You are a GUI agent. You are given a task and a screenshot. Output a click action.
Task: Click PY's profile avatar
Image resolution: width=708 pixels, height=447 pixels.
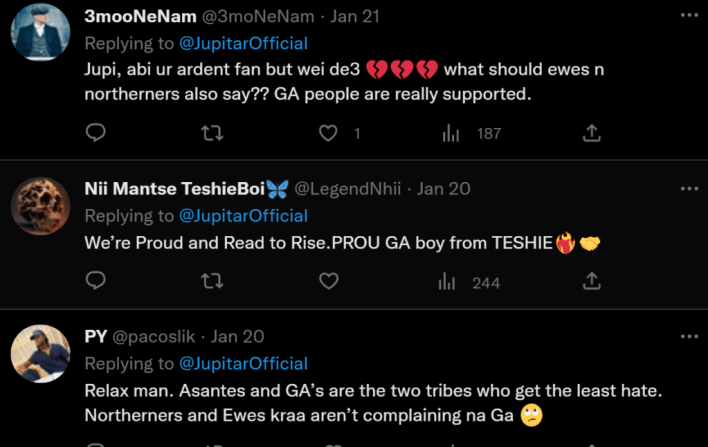[41, 354]
